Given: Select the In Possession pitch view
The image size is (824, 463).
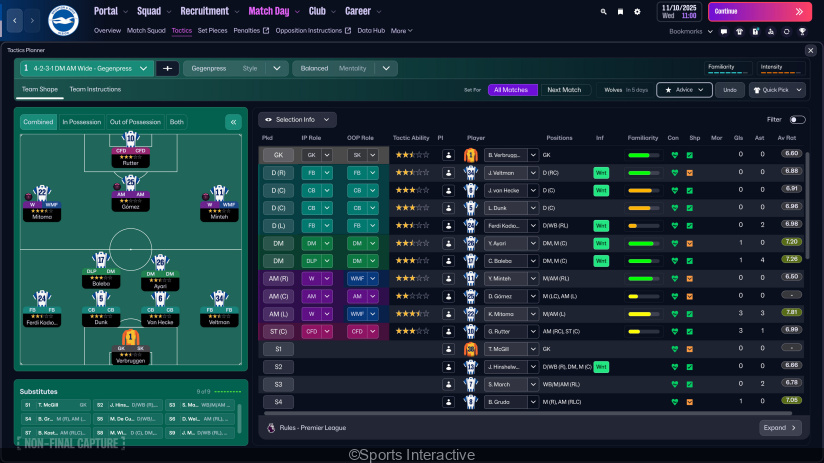Looking at the screenshot, I should pyautogui.click(x=81, y=122).
